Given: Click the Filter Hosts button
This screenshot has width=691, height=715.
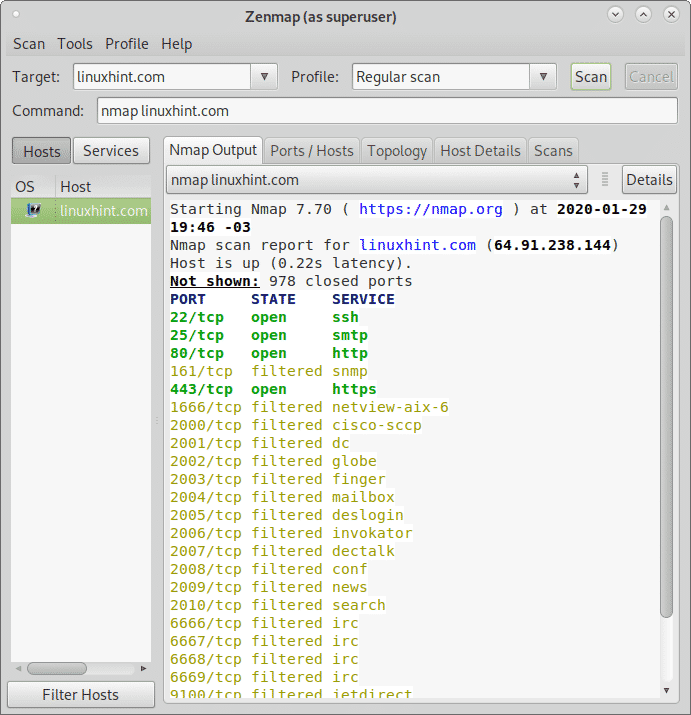Looking at the screenshot, I should [80, 695].
